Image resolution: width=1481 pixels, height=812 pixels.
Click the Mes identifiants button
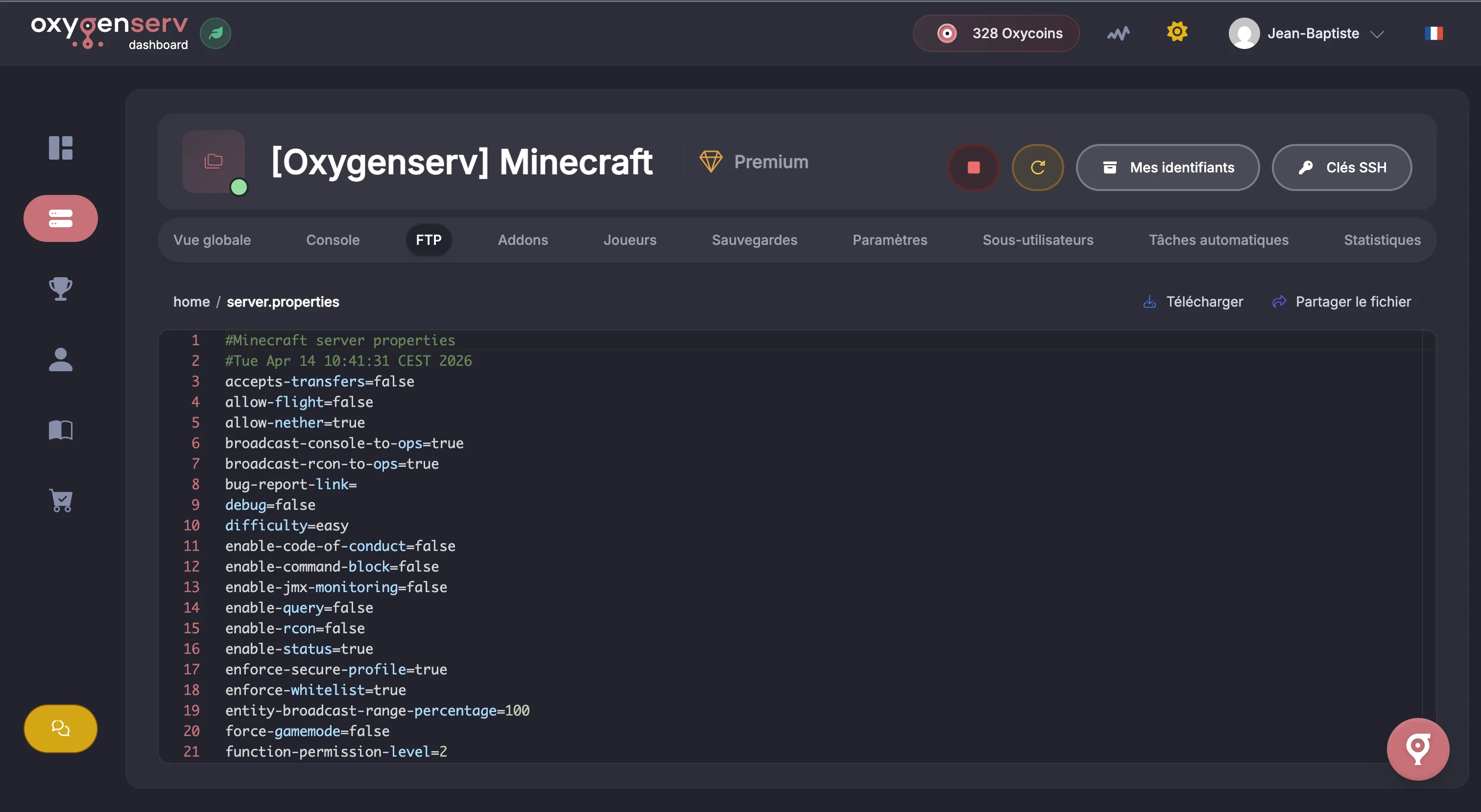[1168, 167]
